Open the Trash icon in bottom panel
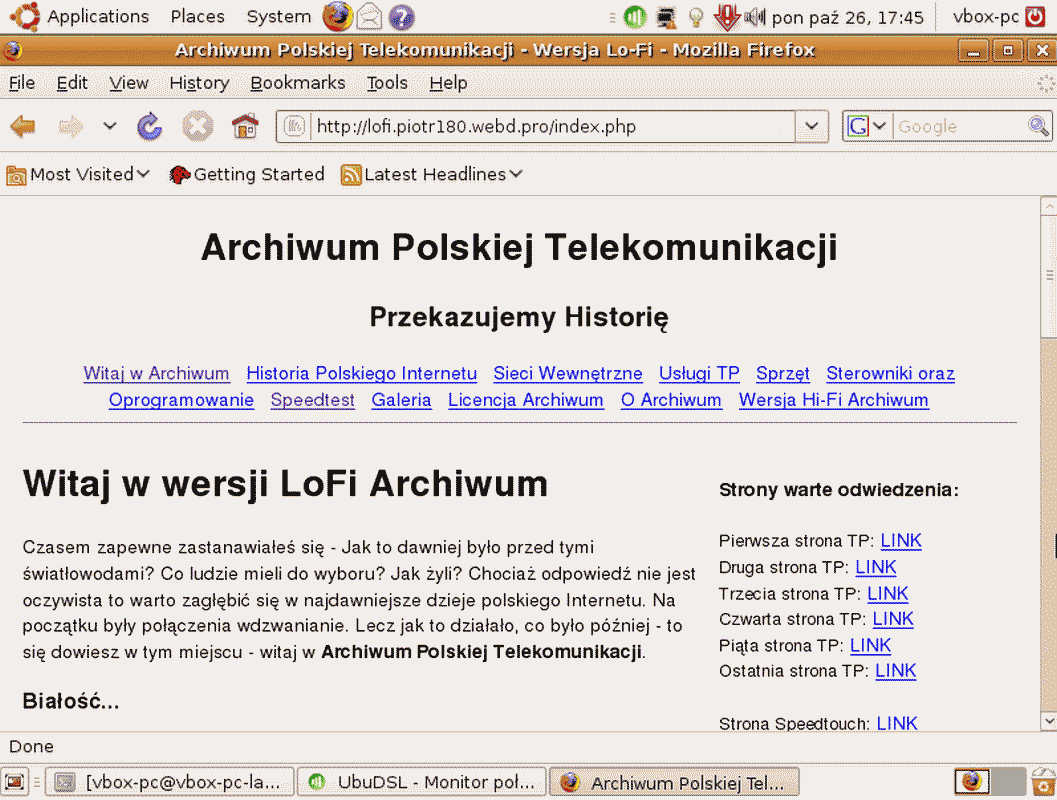Image resolution: width=1057 pixels, height=800 pixels. pyautogui.click(x=1044, y=782)
